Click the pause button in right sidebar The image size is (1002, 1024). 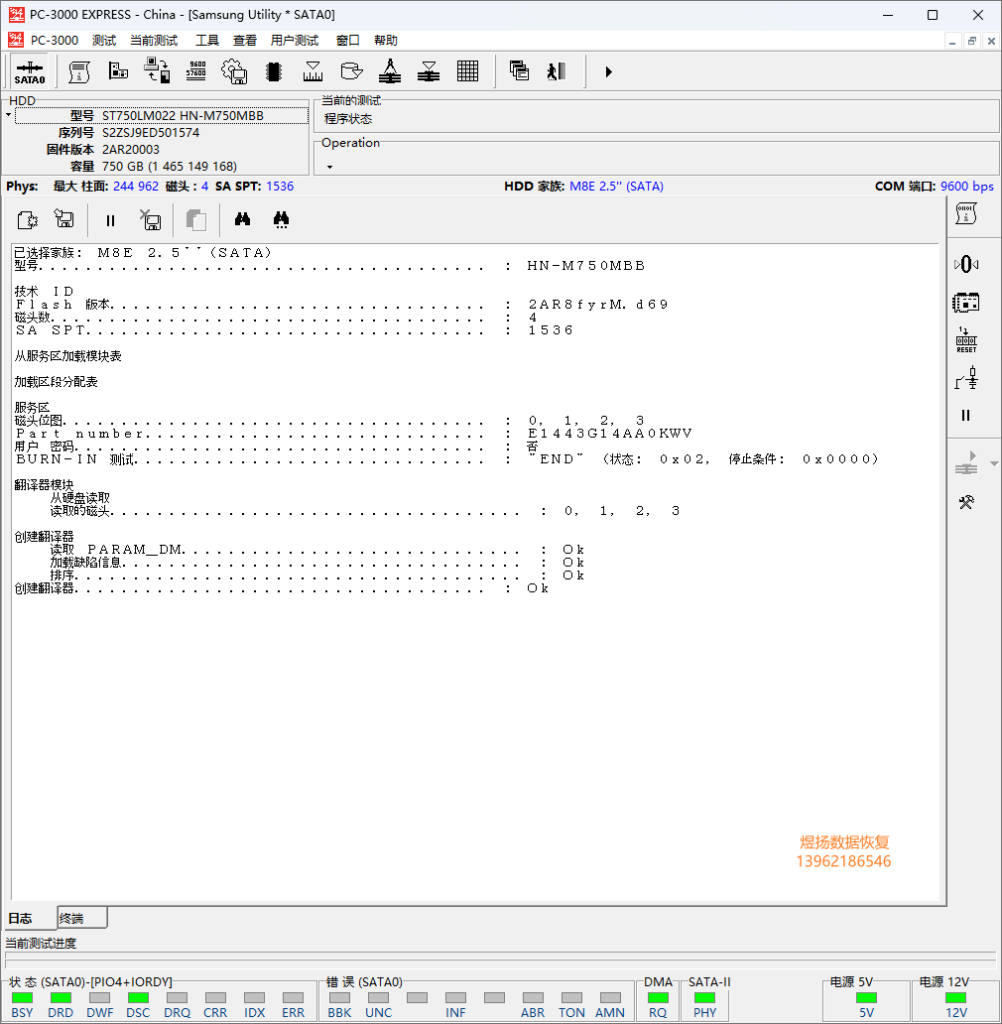coord(966,415)
